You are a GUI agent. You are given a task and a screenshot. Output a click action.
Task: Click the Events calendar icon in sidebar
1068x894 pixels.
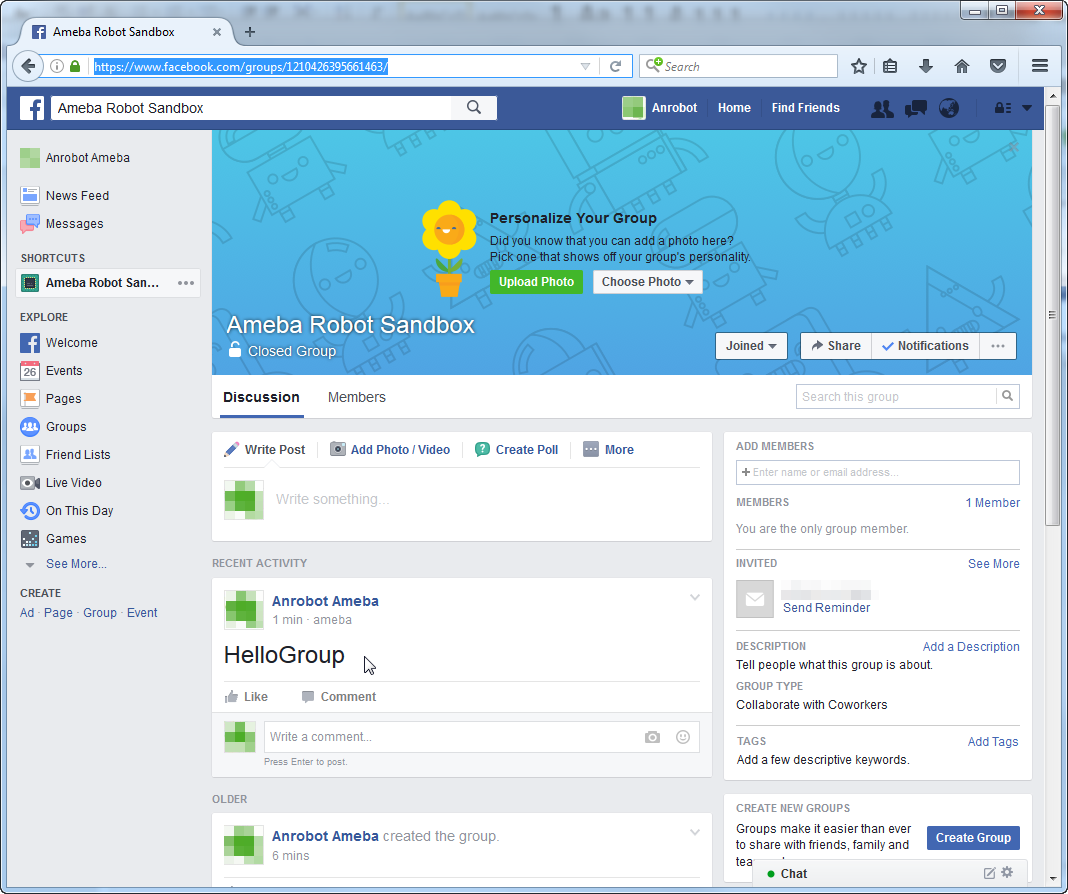click(29, 371)
